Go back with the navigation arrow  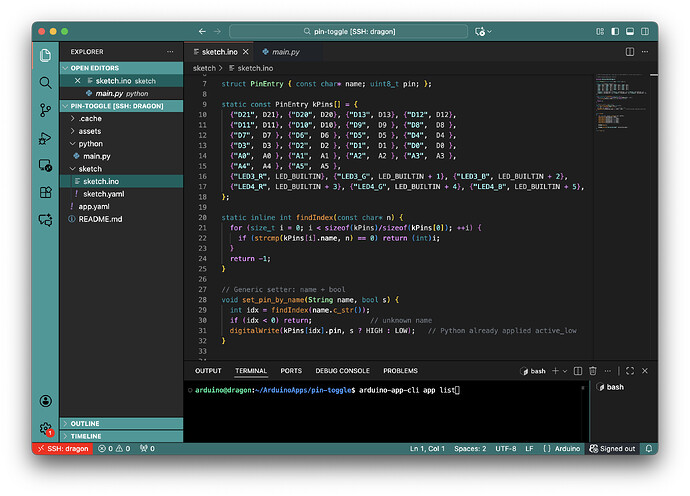(202, 31)
